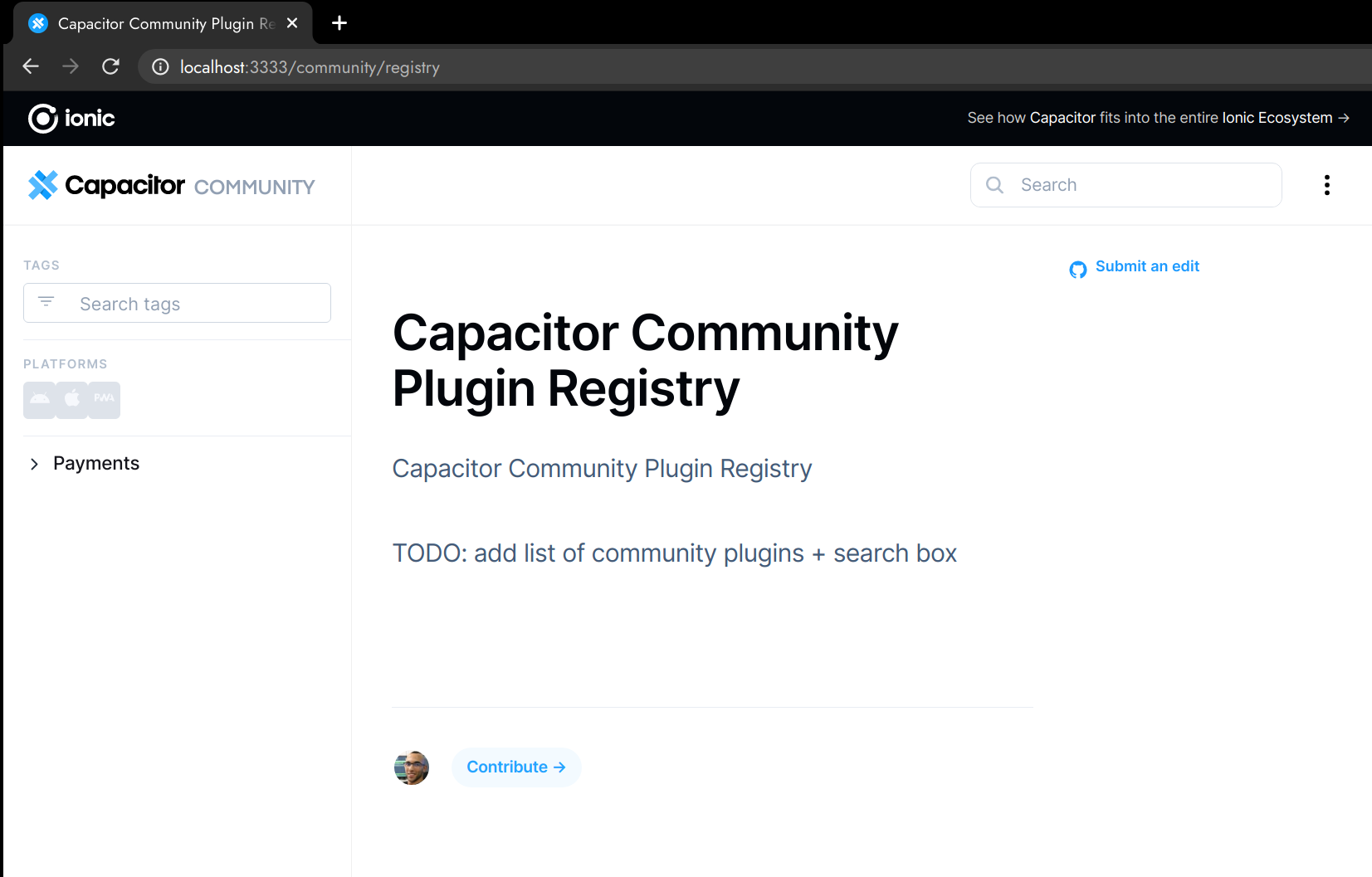Focus the main Search box
This screenshot has height=877, width=1372.
click(1125, 185)
